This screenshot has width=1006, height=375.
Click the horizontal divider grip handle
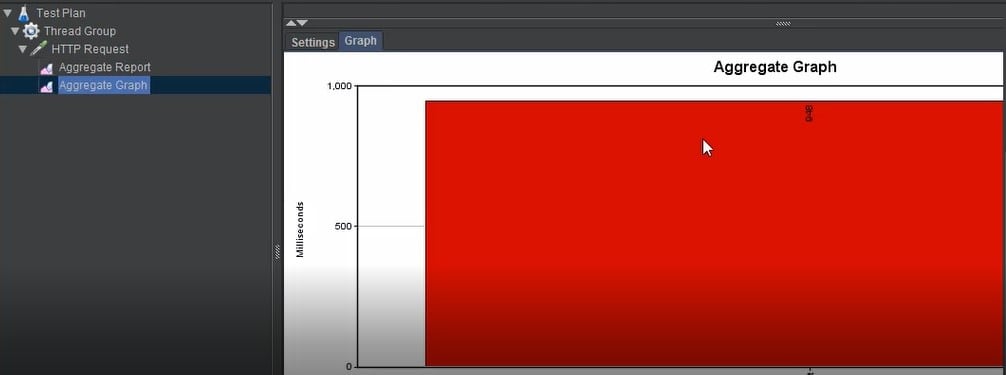point(783,23)
